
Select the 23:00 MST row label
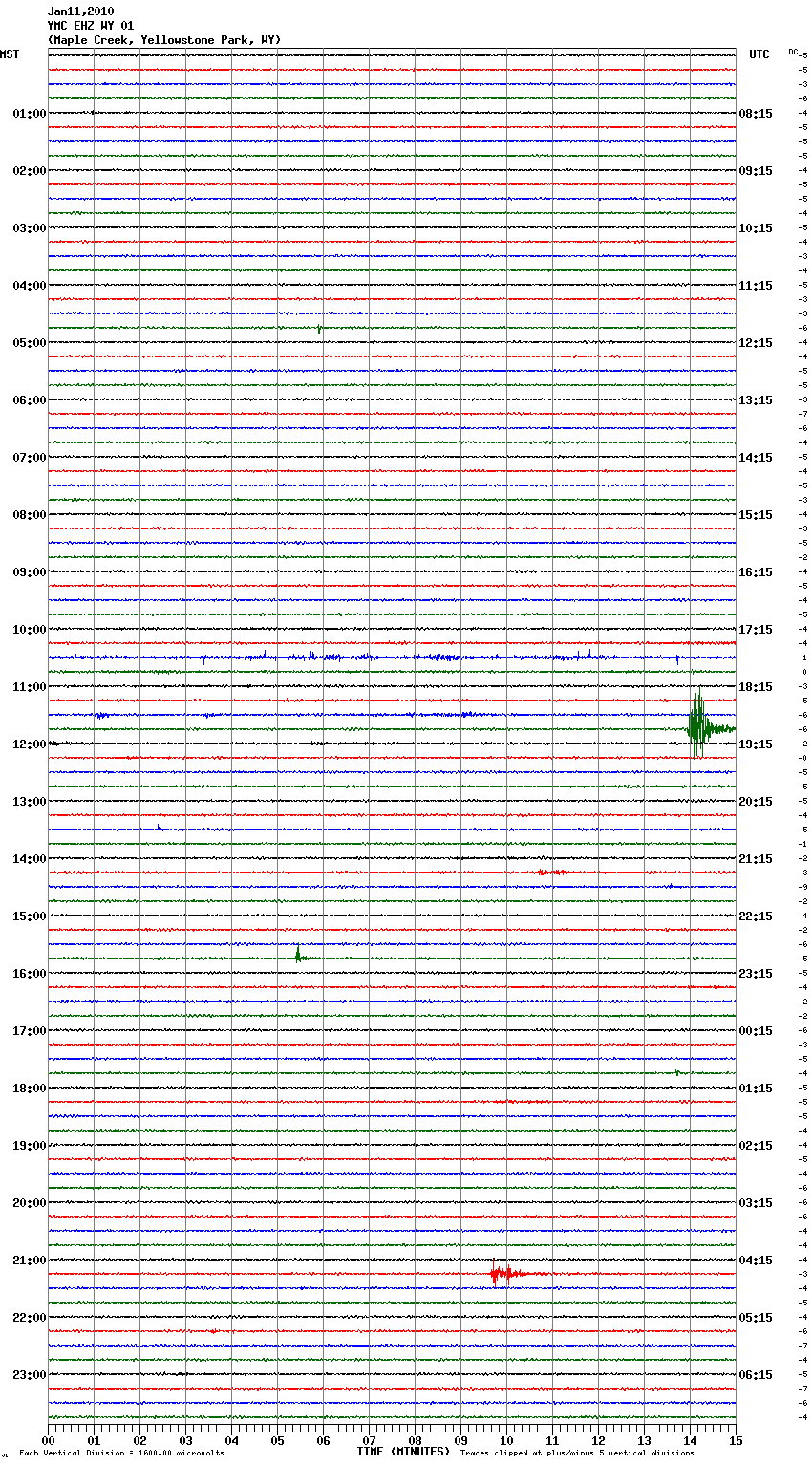[30, 1375]
